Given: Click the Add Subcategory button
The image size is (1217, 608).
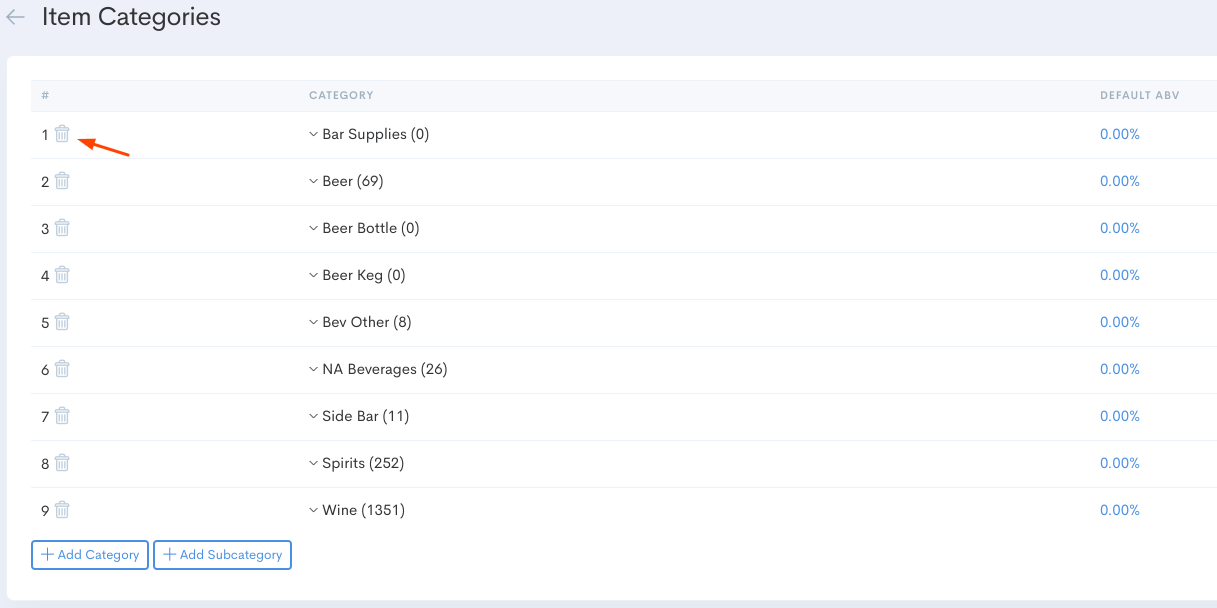Looking at the screenshot, I should point(222,554).
